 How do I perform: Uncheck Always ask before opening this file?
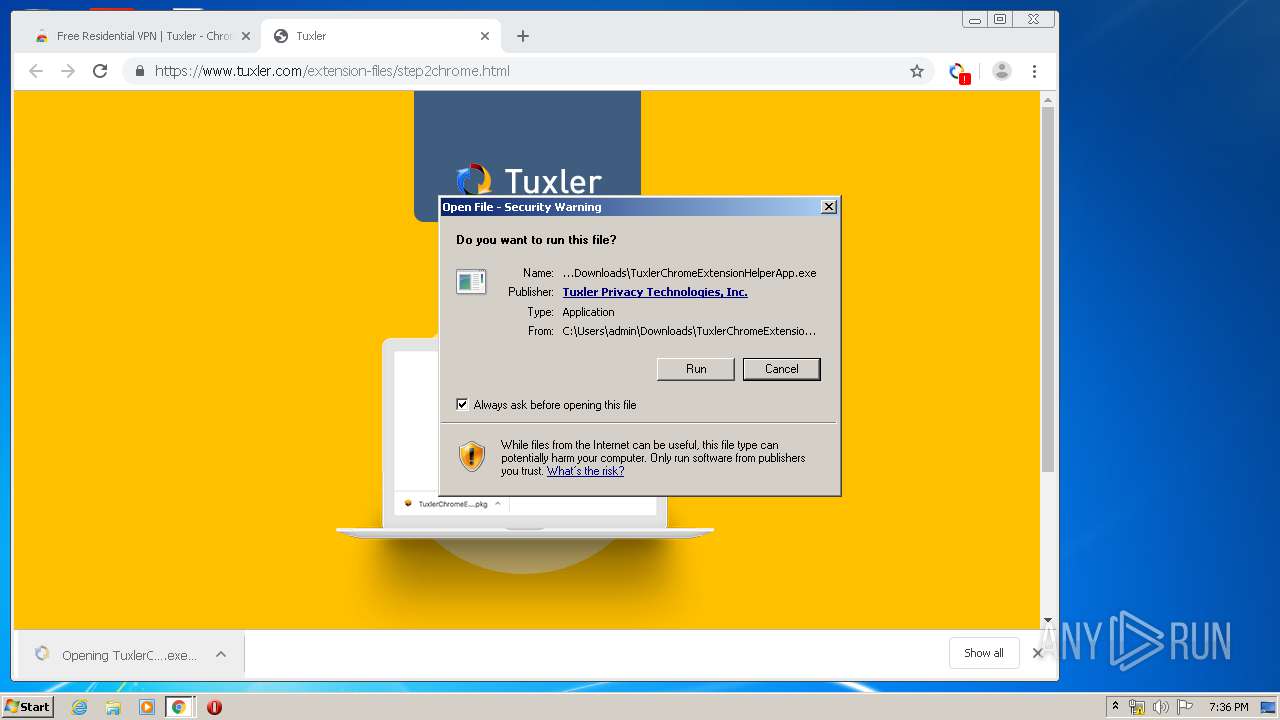pos(462,405)
